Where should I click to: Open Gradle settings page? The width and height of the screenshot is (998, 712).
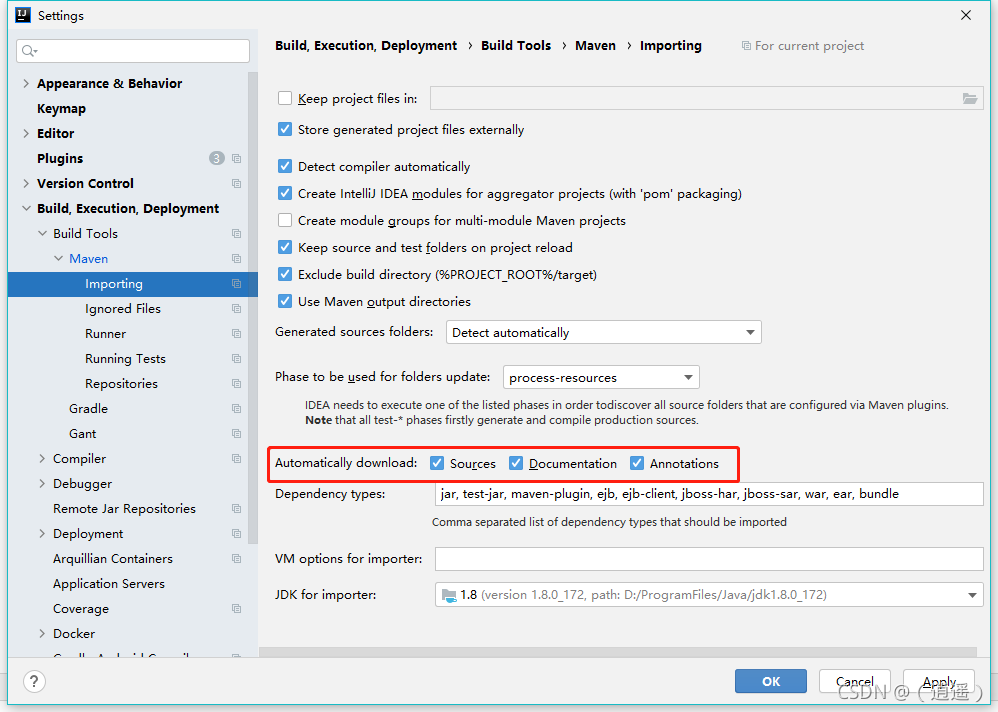point(88,408)
